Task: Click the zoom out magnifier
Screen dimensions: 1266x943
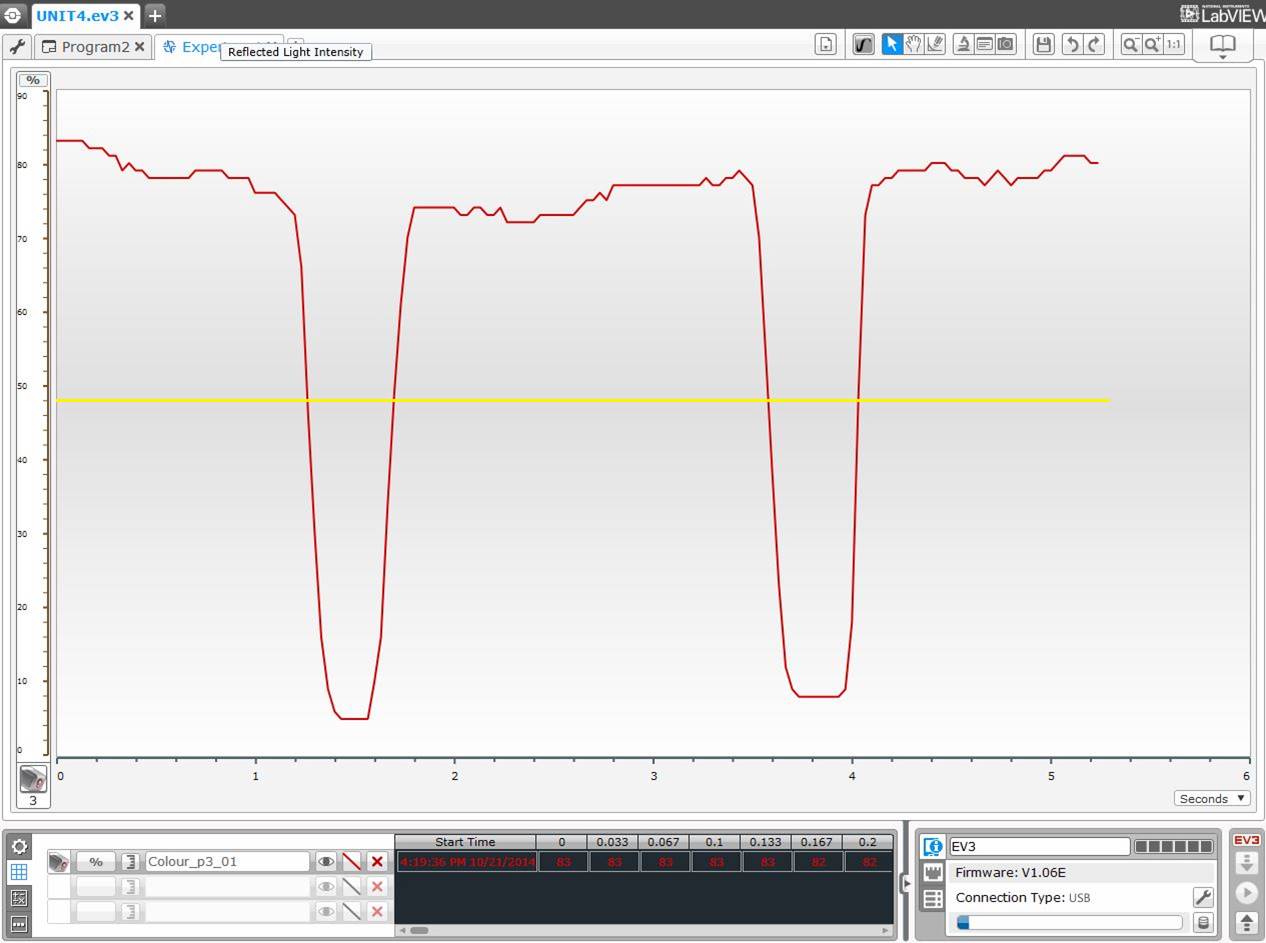Action: (x=1131, y=44)
